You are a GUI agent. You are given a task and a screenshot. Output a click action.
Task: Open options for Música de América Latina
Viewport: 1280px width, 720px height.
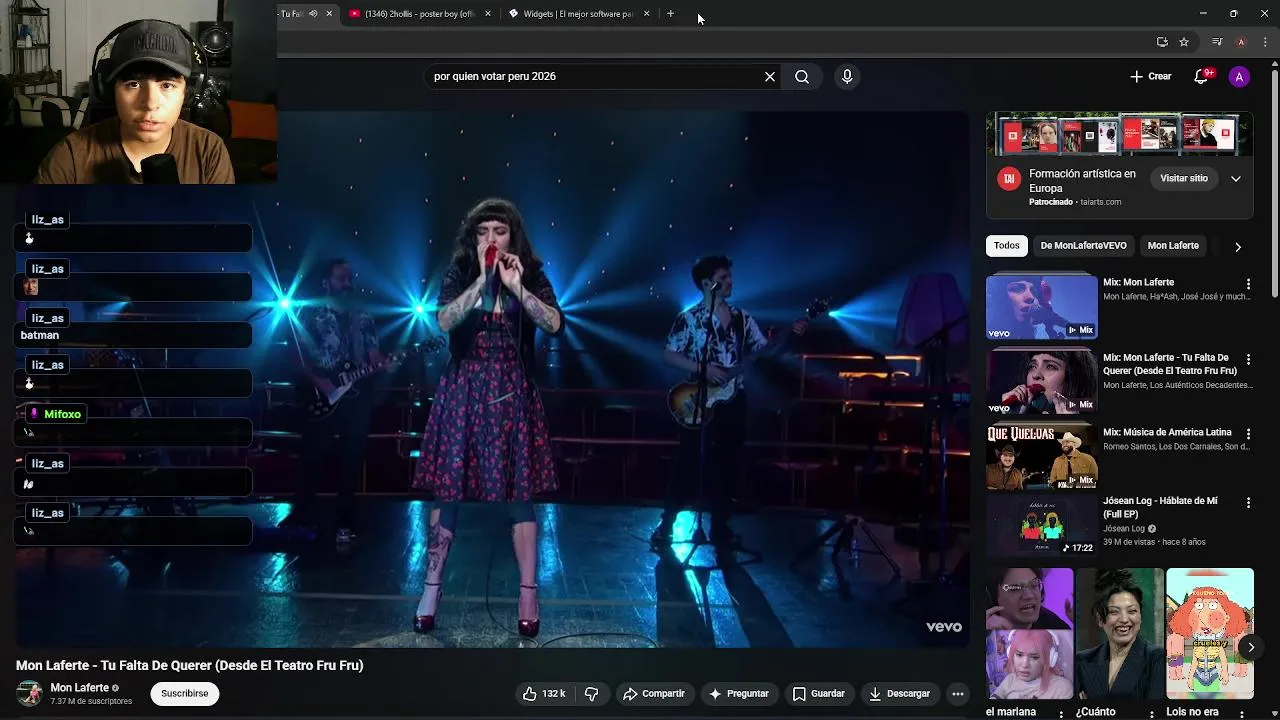(1248, 434)
